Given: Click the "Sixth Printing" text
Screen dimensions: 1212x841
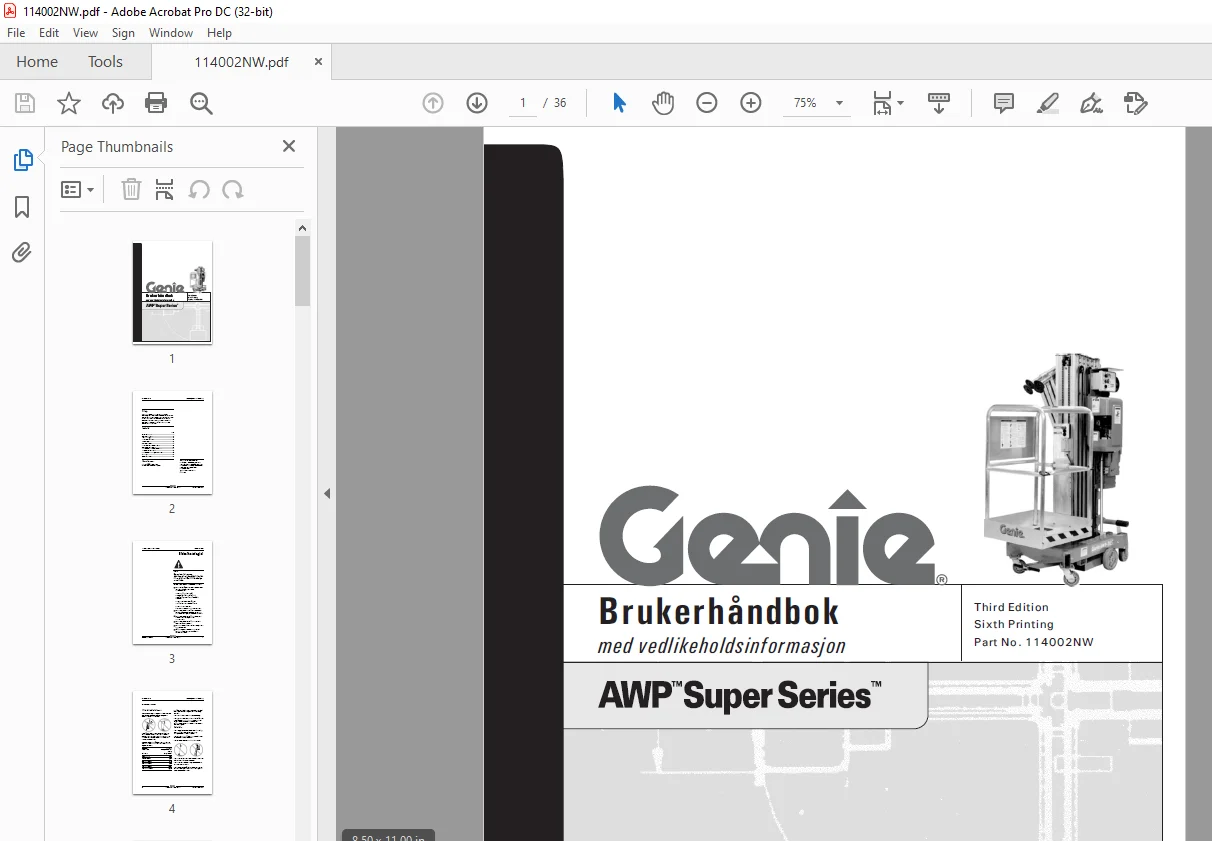Looking at the screenshot, I should click(1013, 624).
